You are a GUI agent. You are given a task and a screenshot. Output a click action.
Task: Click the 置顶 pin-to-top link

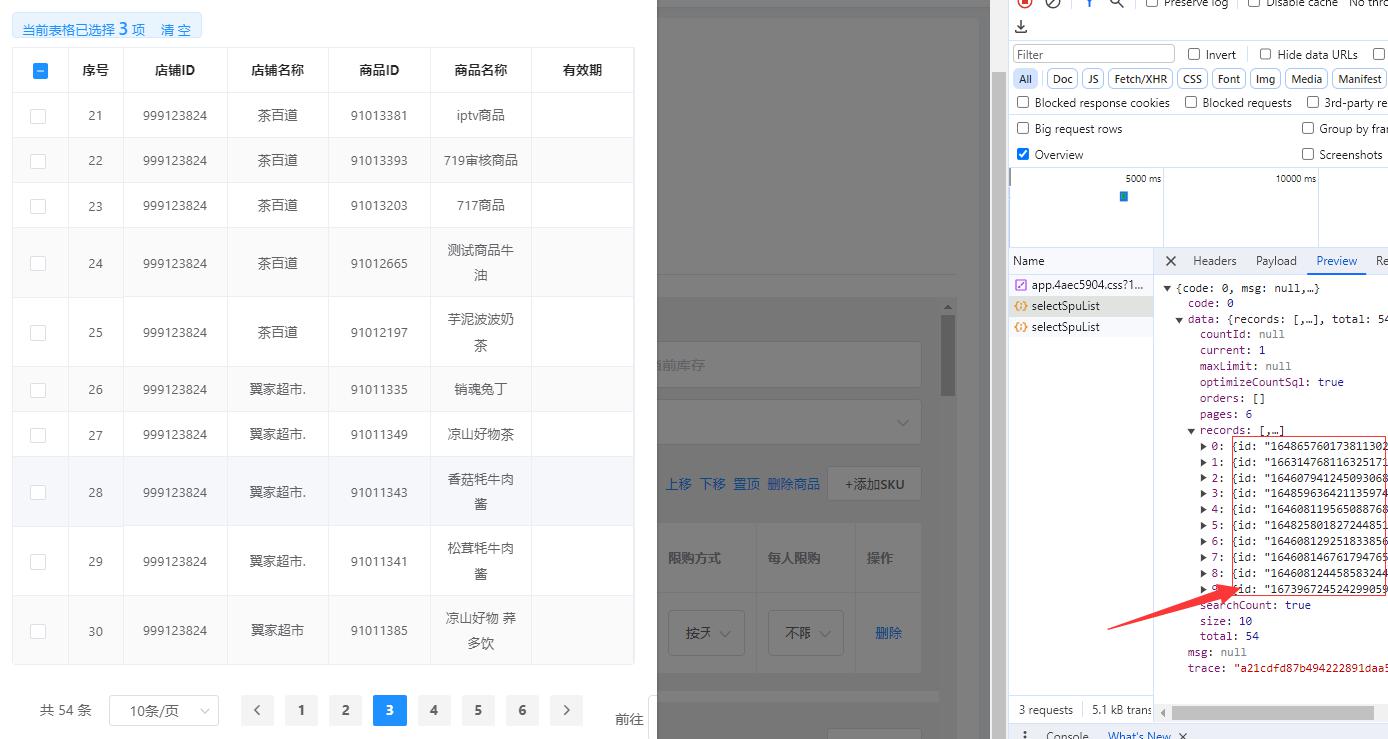pyautogui.click(x=747, y=484)
